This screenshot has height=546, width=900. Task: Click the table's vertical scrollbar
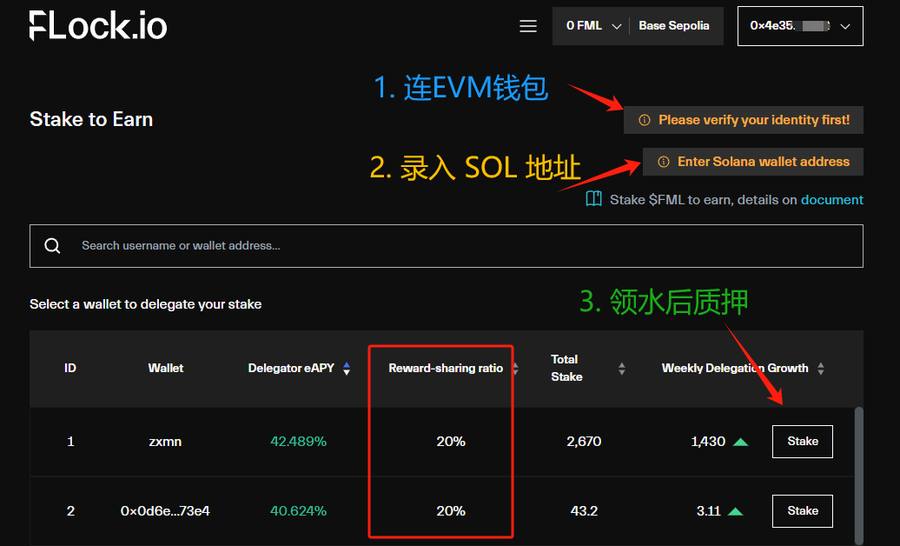point(859,475)
